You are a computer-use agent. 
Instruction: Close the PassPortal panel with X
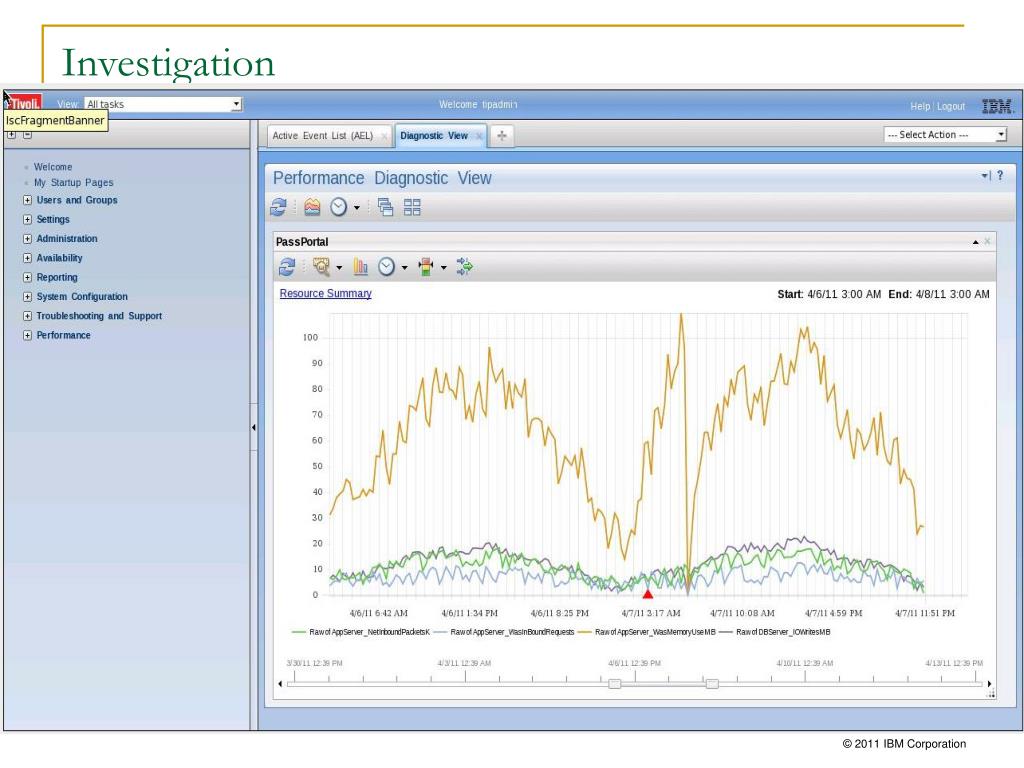click(x=987, y=242)
